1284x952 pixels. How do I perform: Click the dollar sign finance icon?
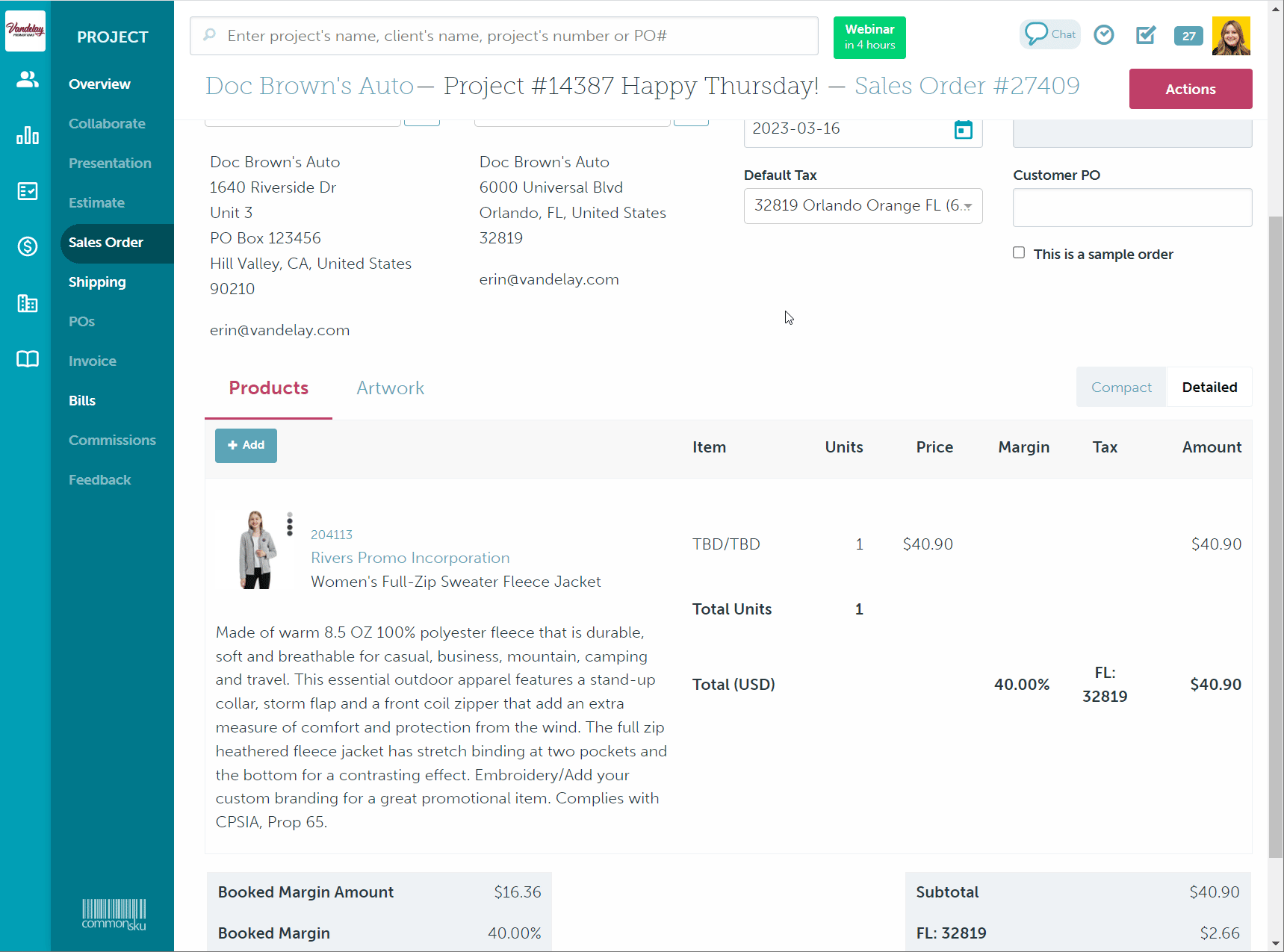point(28,246)
